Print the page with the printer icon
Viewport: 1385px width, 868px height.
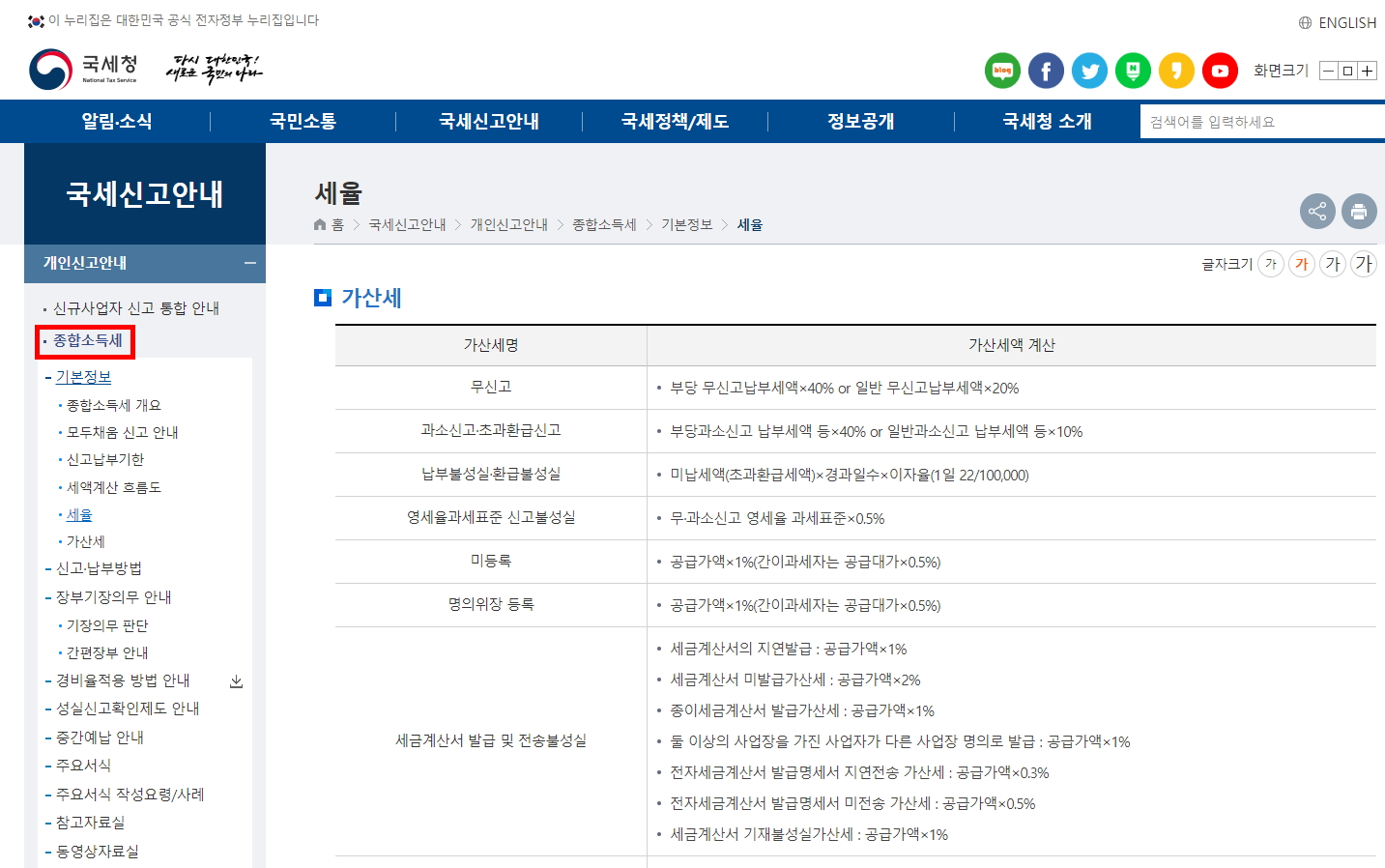[1360, 211]
